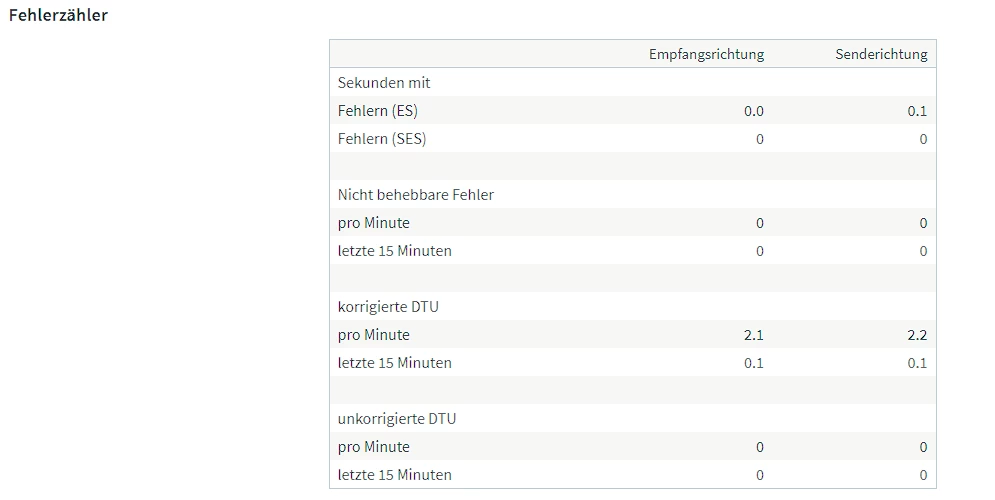Click 'pro Minute' under Nicht behebbare Fehler
The image size is (995, 500).
click(x=374, y=223)
